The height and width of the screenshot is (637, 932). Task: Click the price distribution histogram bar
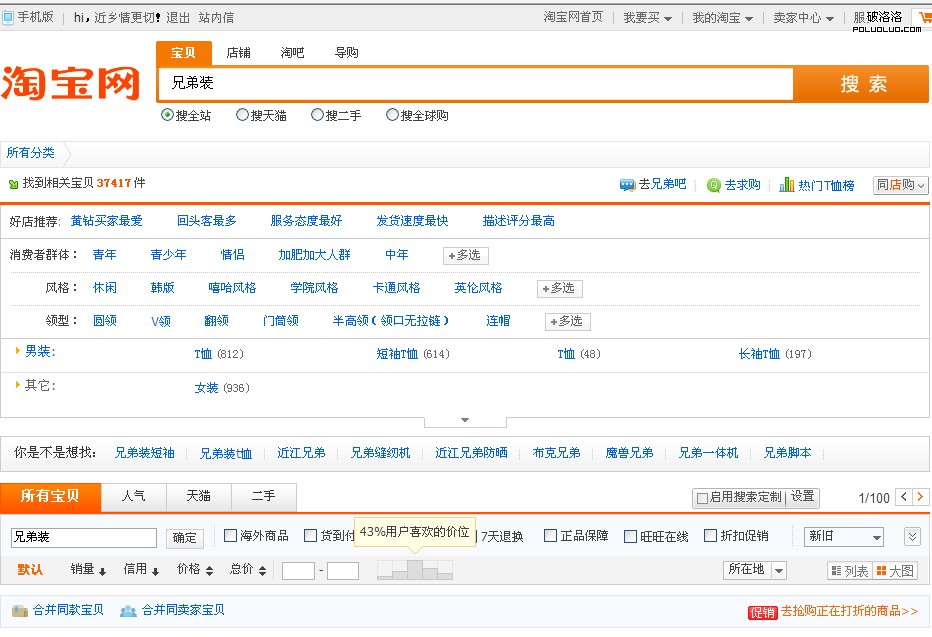tap(415, 570)
